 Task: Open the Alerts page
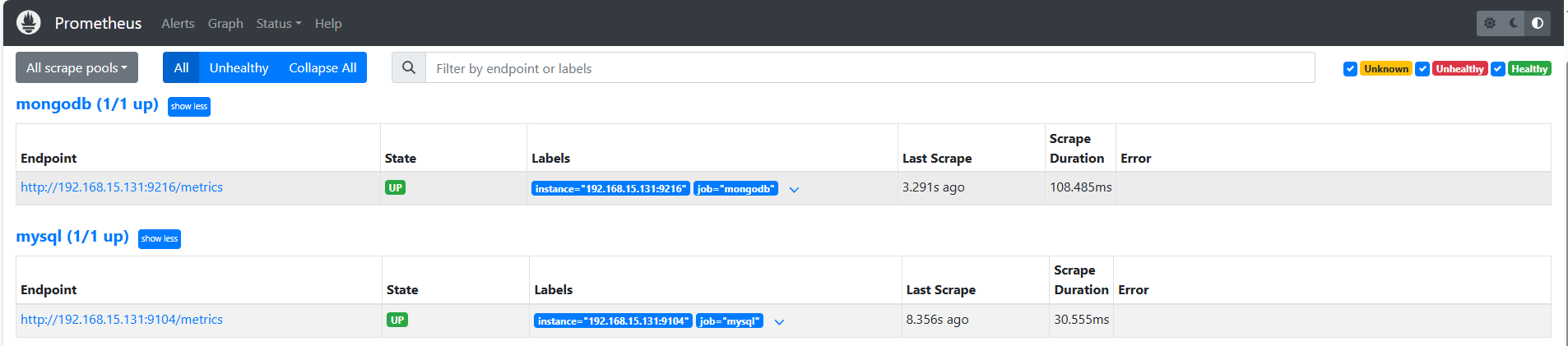(178, 23)
